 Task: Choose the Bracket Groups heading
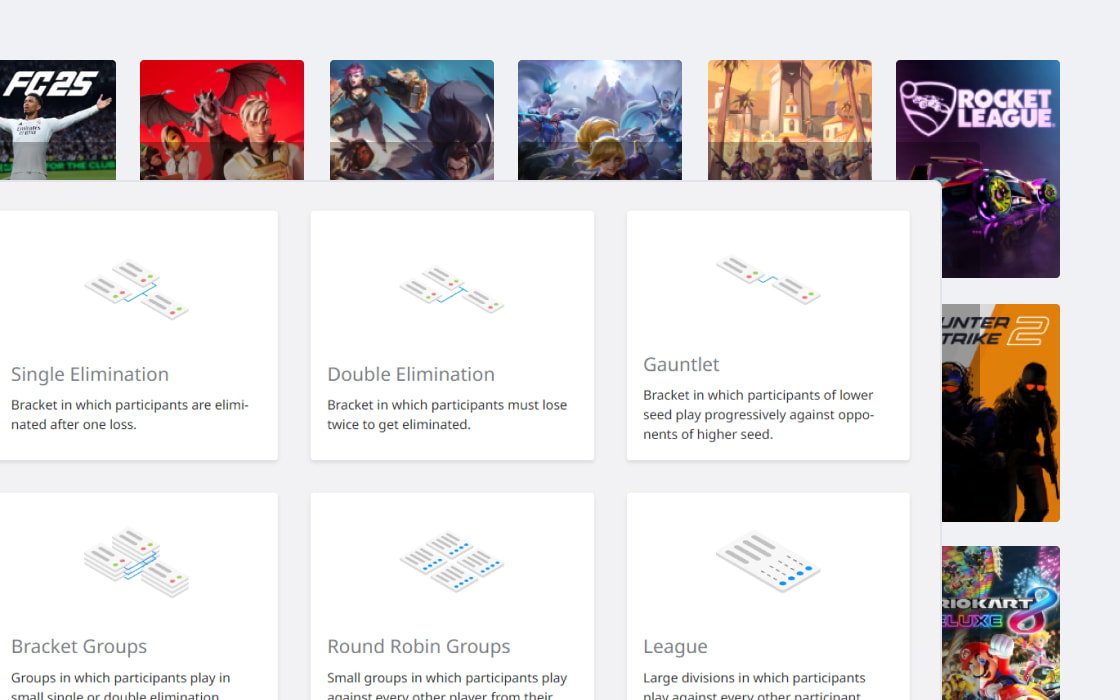[x=79, y=646]
